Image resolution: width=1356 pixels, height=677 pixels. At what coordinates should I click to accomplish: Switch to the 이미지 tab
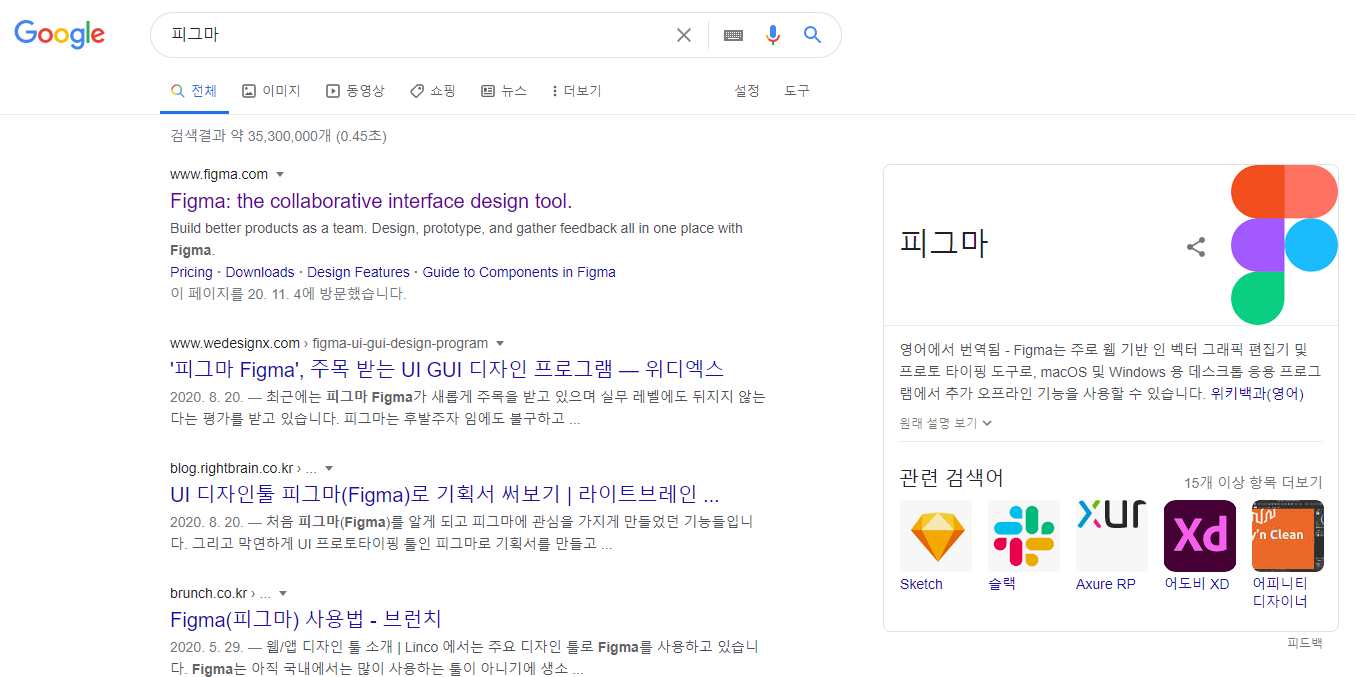click(271, 91)
